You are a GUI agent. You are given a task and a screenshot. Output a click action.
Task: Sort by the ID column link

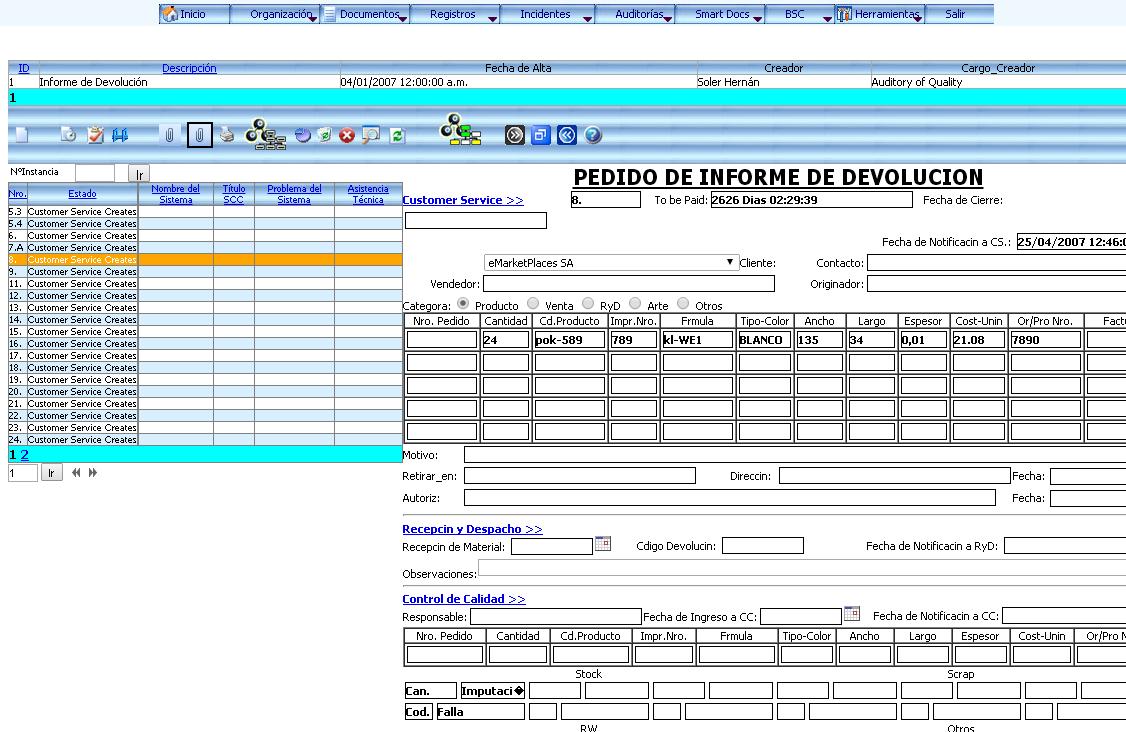(x=24, y=68)
